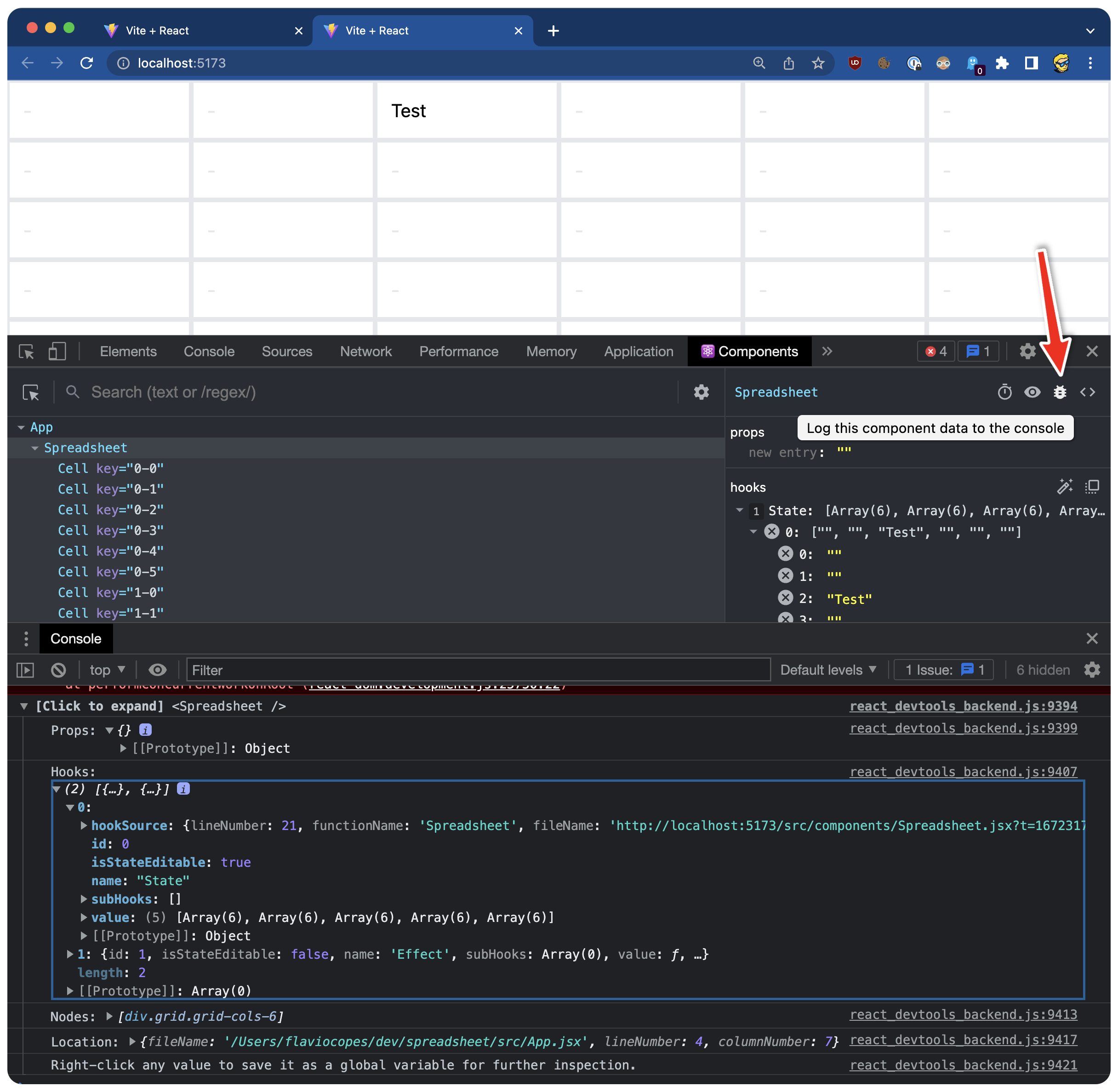The image size is (1118, 1092).
Task: Click the clear console icon
Action: [58, 670]
